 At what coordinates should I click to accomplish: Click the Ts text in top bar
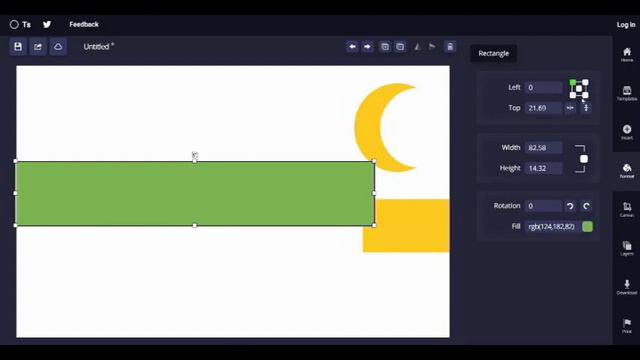[27, 24]
